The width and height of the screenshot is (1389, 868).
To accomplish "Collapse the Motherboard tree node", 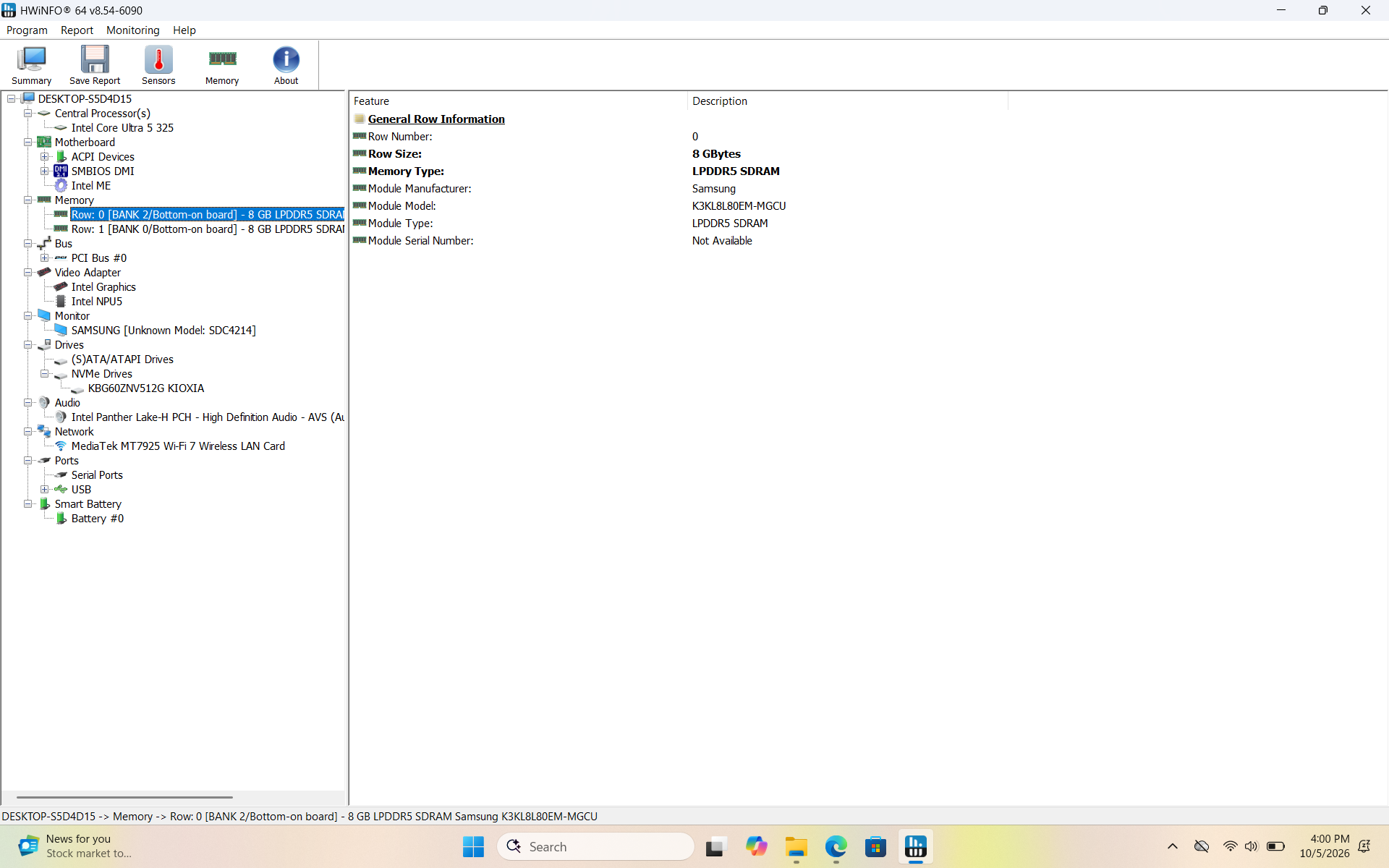I will [x=27, y=142].
